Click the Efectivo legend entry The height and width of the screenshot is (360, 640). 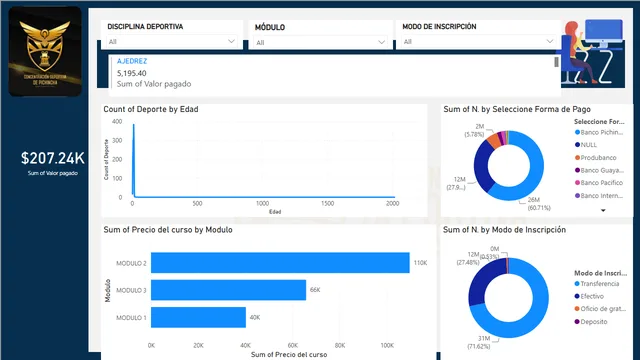tap(589, 296)
